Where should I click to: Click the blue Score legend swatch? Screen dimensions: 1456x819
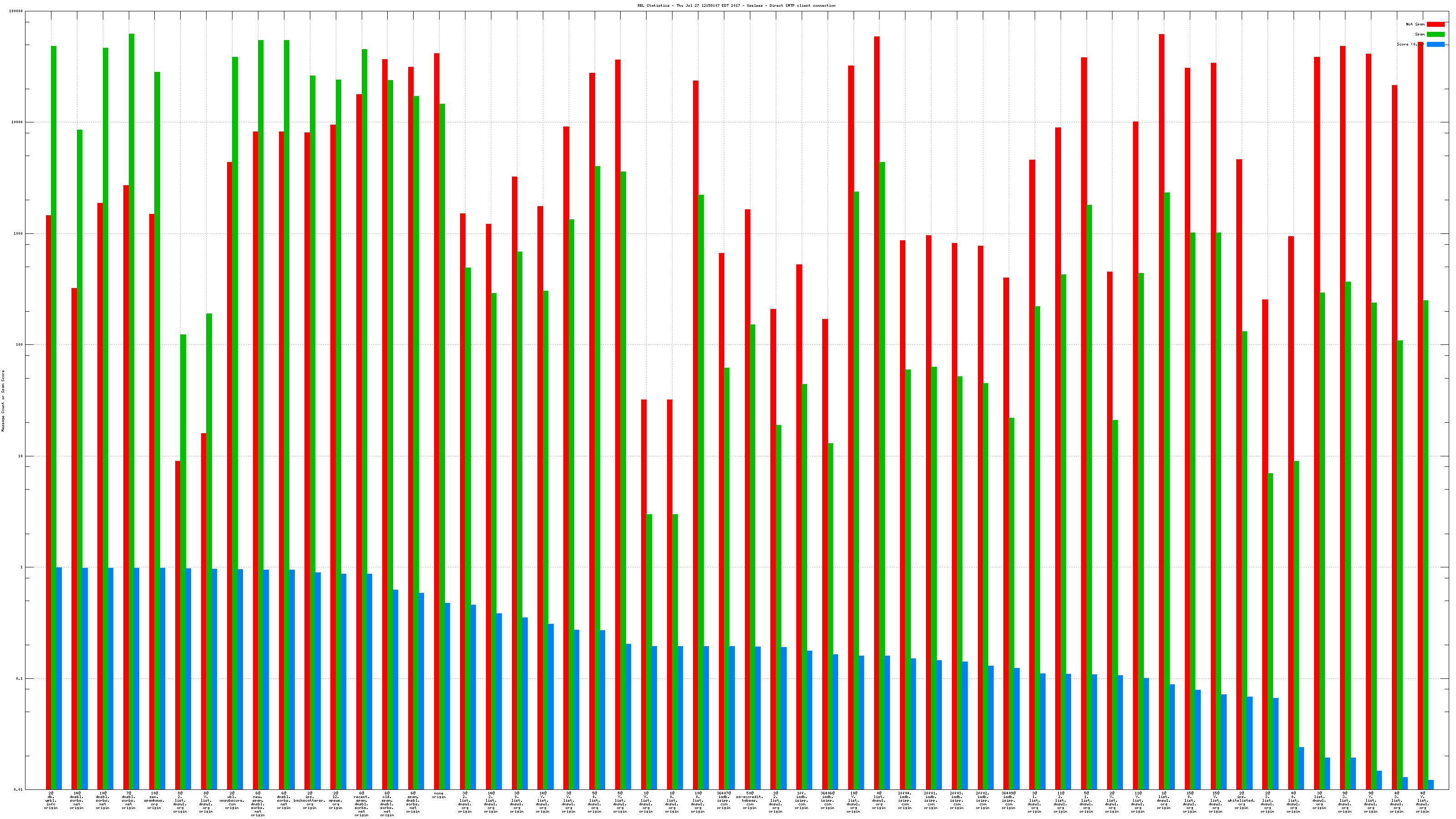click(x=1435, y=44)
